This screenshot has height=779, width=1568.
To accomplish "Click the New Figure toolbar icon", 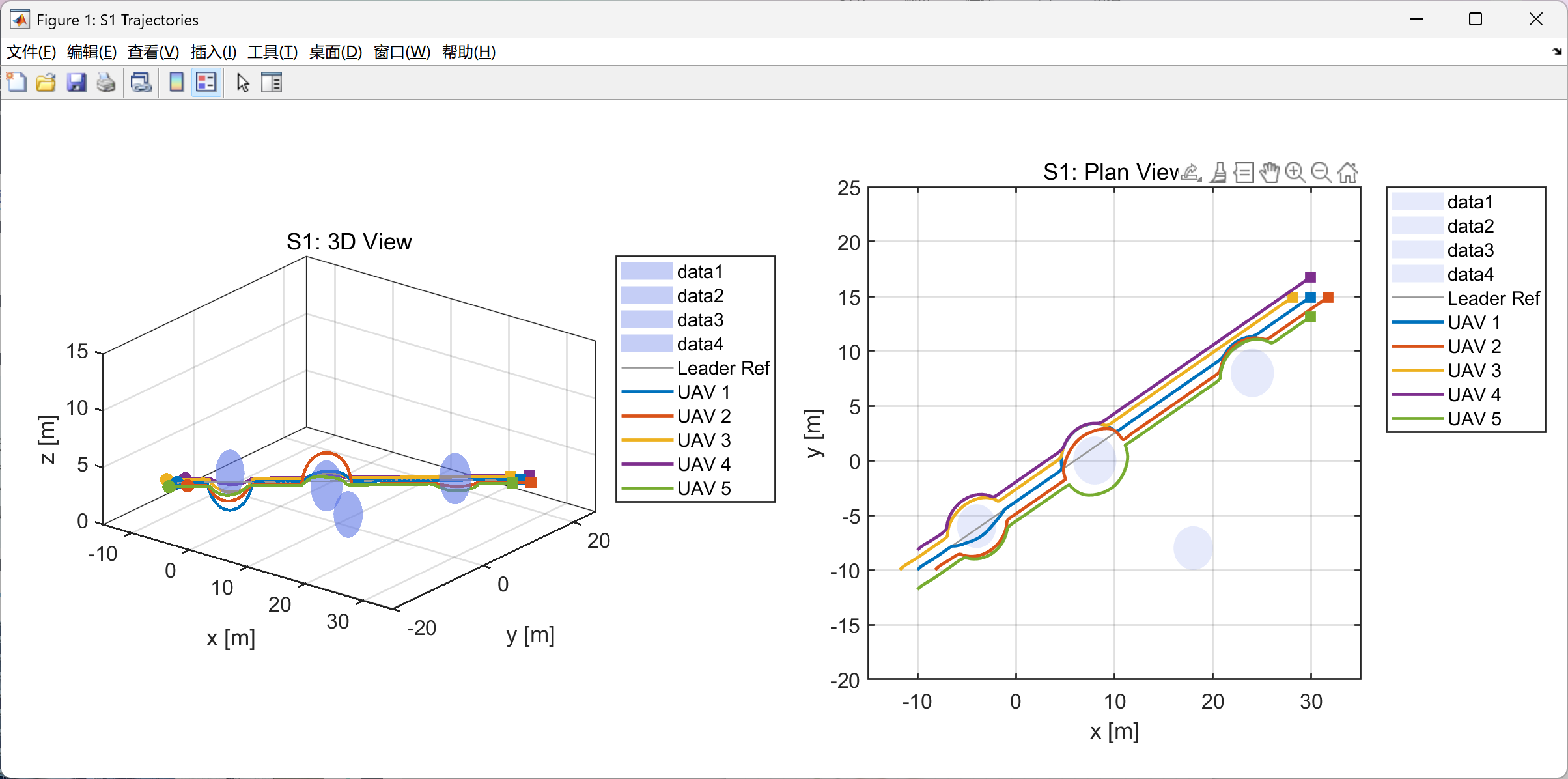I will click(x=16, y=83).
